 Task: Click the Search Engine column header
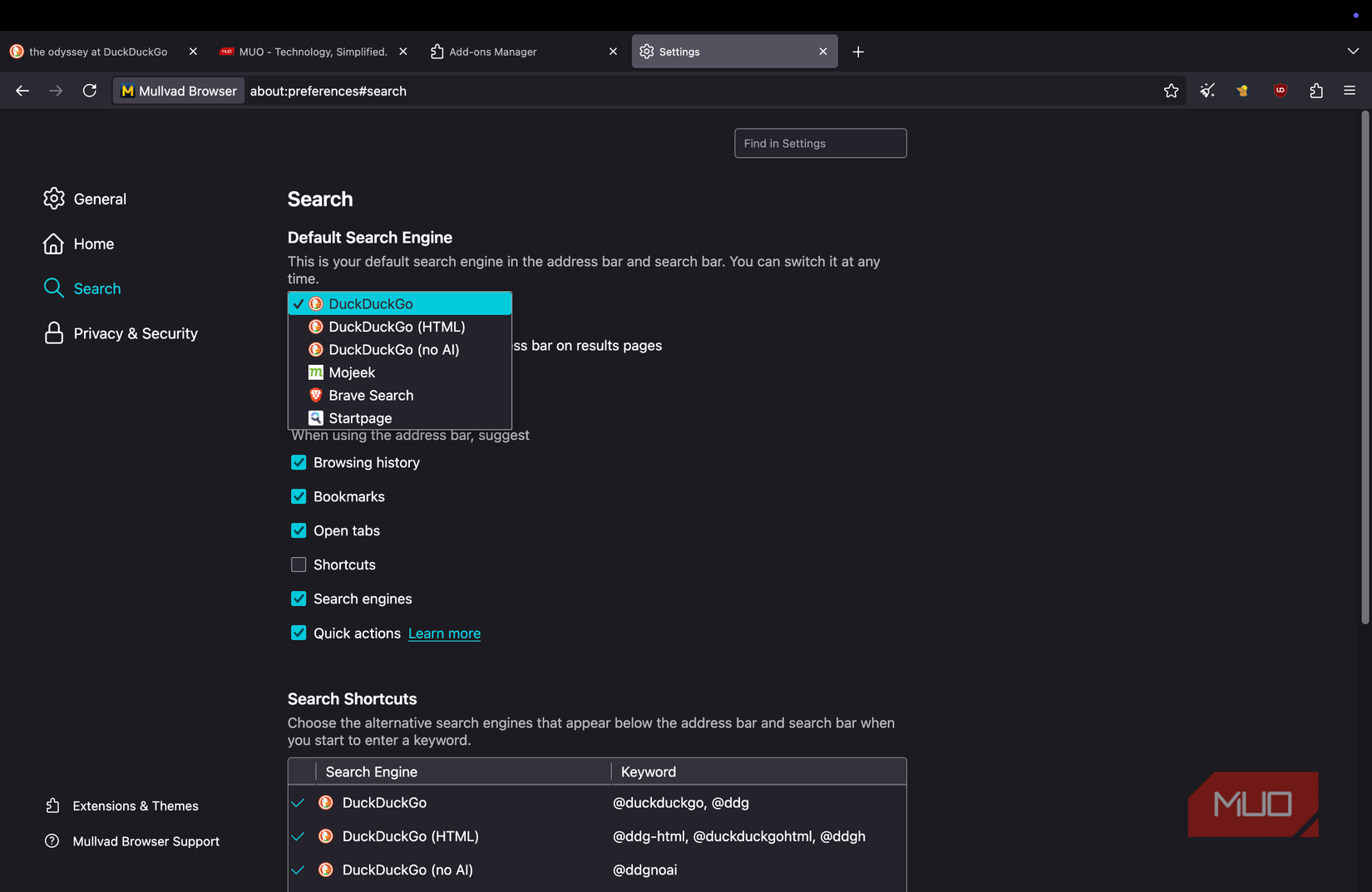coord(463,771)
